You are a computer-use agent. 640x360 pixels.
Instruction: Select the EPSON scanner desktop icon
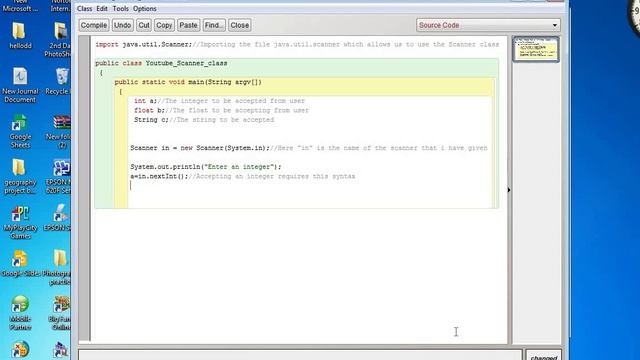coord(59,218)
